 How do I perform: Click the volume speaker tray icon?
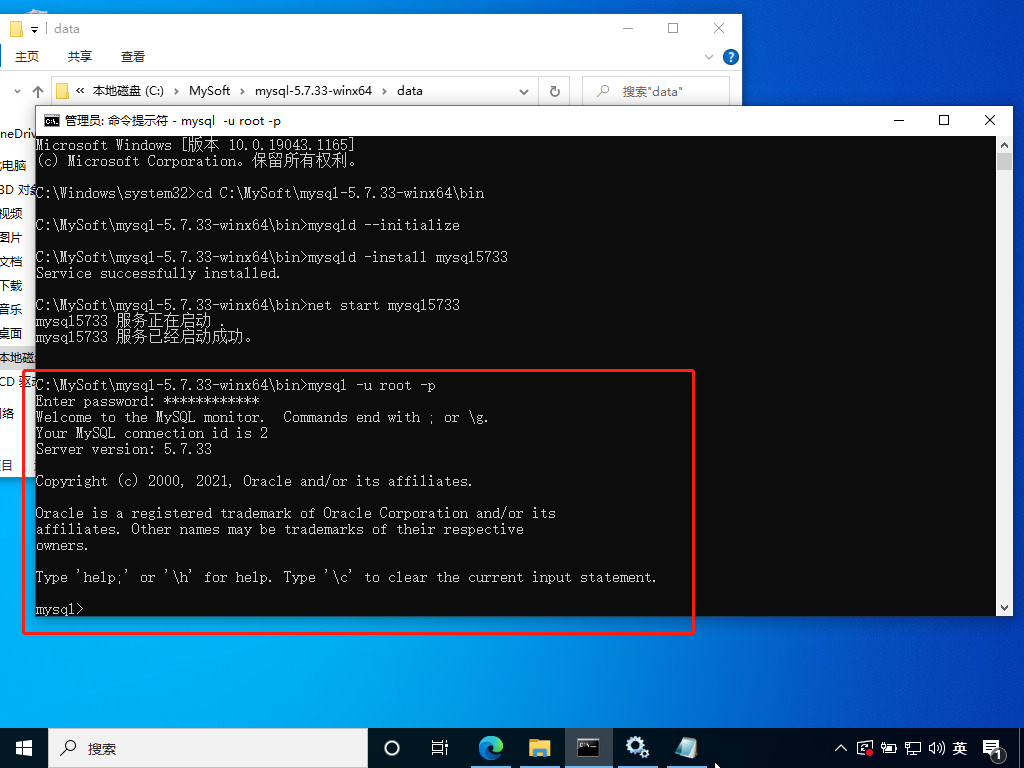(x=936, y=748)
